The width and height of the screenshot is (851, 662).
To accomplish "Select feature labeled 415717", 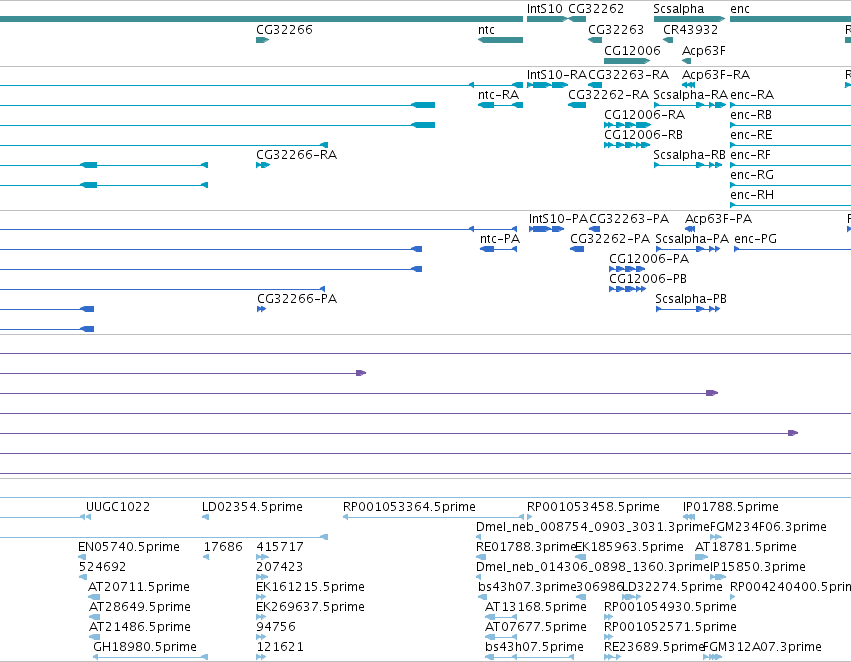I will tap(280, 547).
